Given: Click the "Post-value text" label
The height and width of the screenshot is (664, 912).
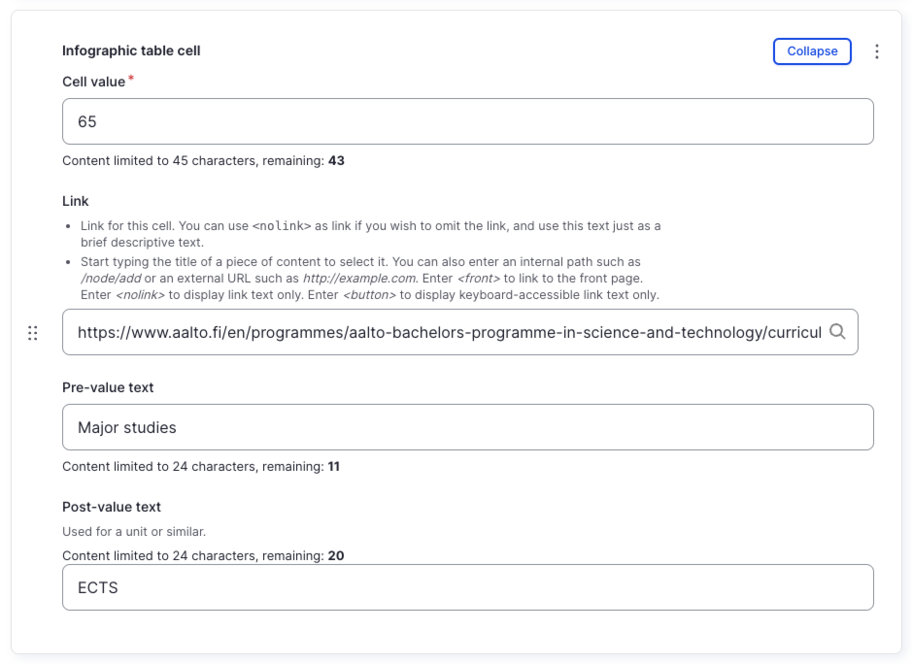Looking at the screenshot, I should (111, 507).
